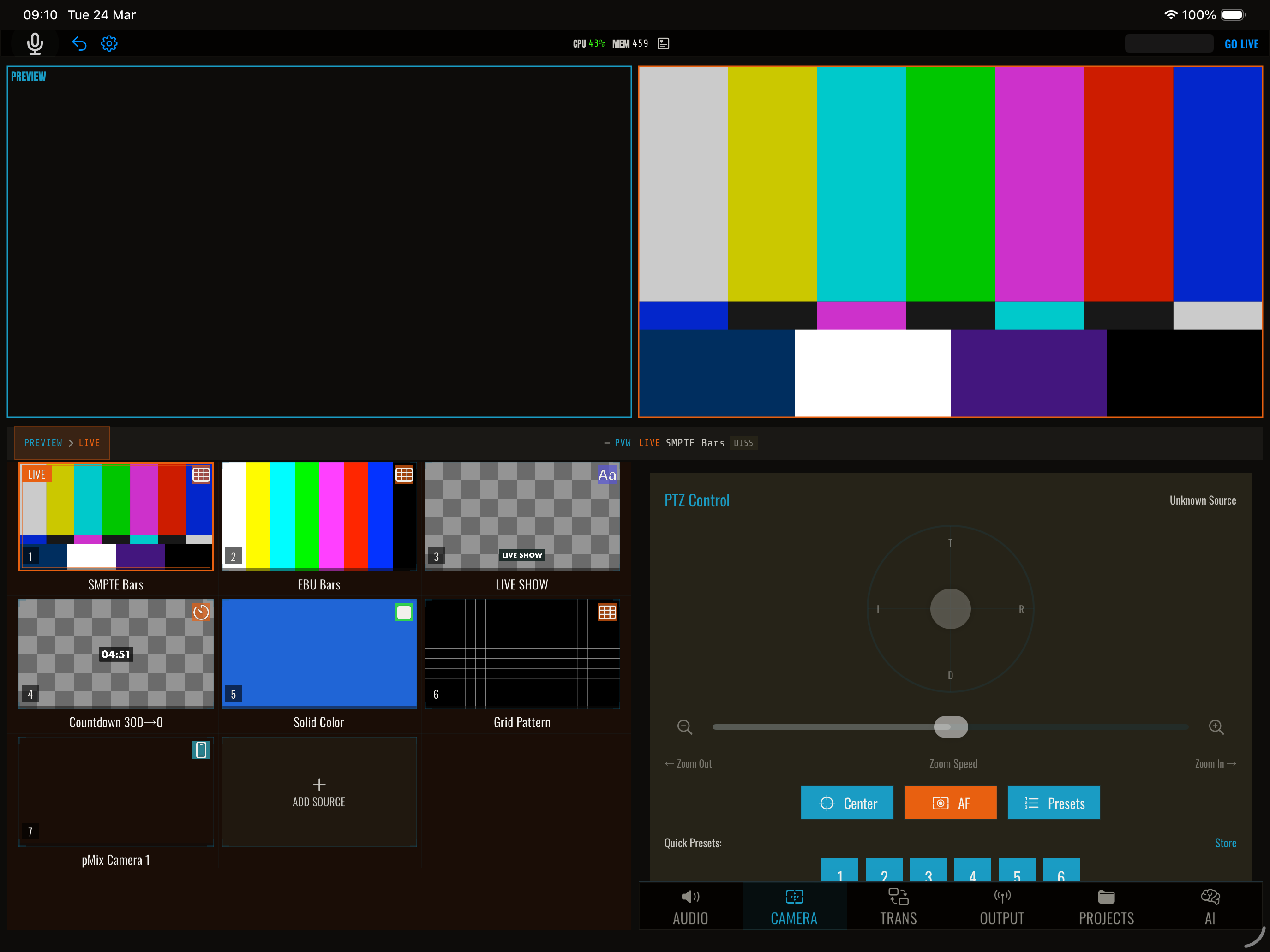
Task: Adjust the Zoom Speed slider
Action: (950, 726)
